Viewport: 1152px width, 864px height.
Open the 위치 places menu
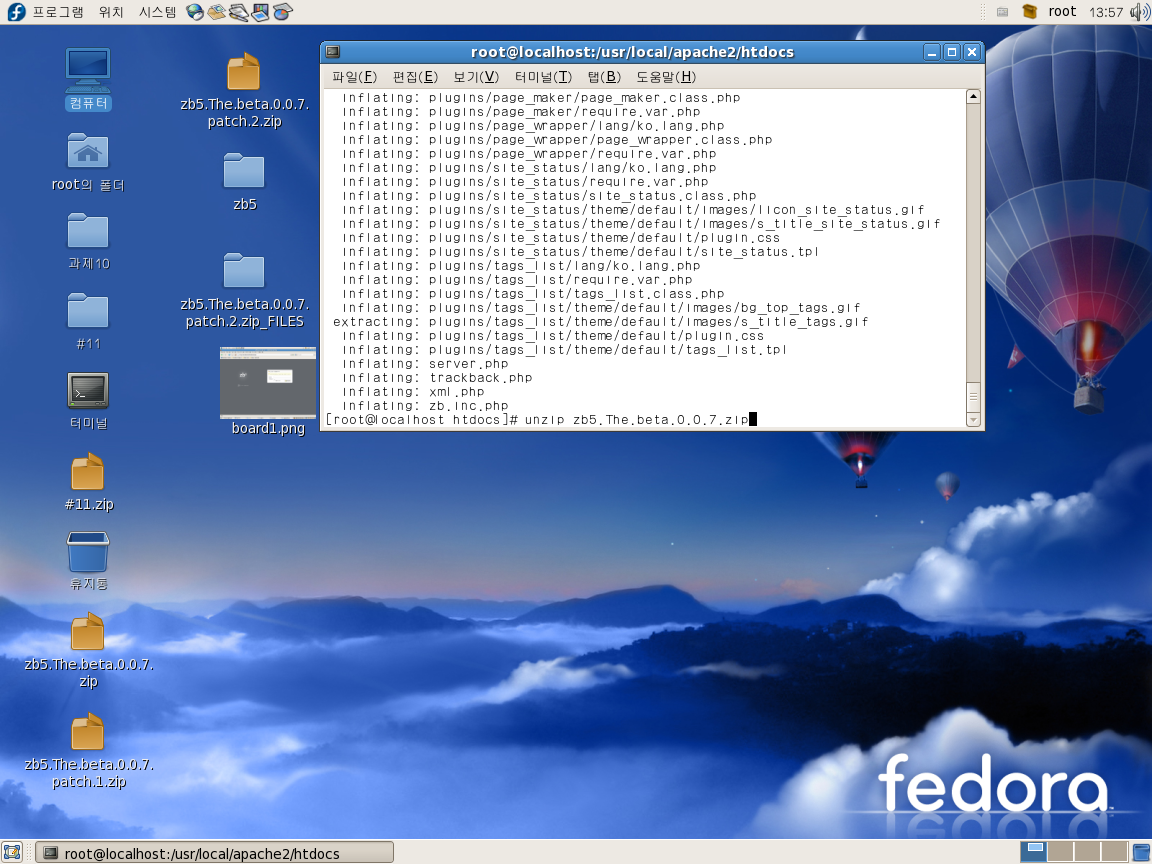(x=111, y=12)
